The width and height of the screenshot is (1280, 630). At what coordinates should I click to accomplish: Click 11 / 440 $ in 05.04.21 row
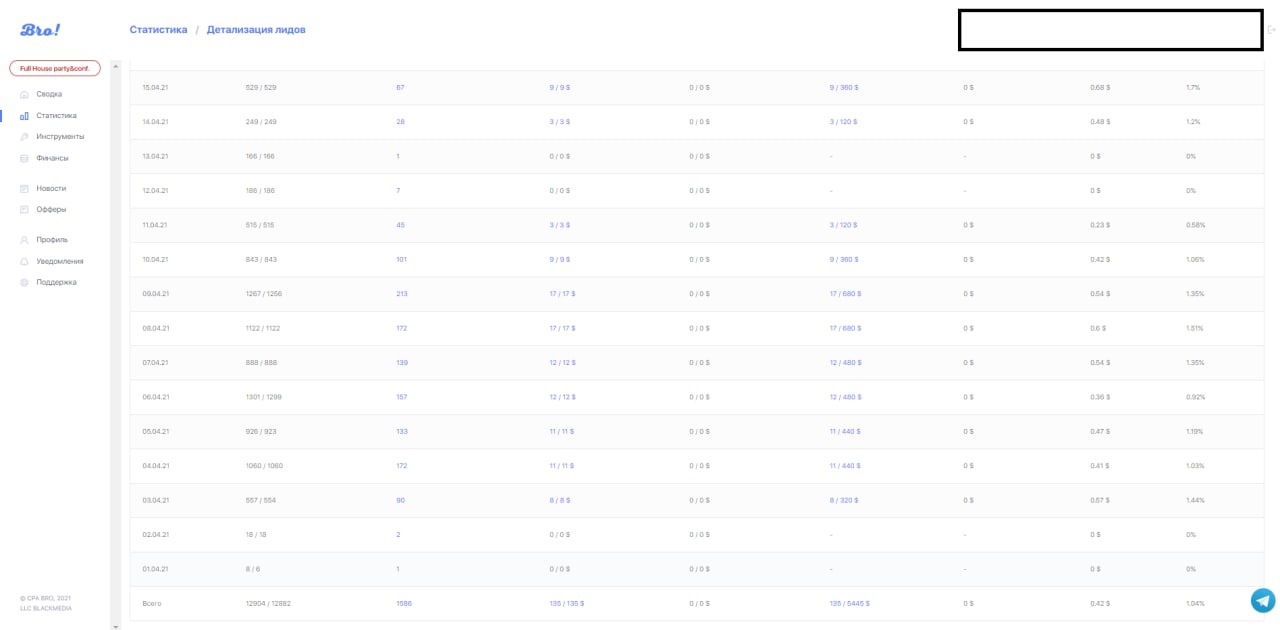tap(846, 431)
